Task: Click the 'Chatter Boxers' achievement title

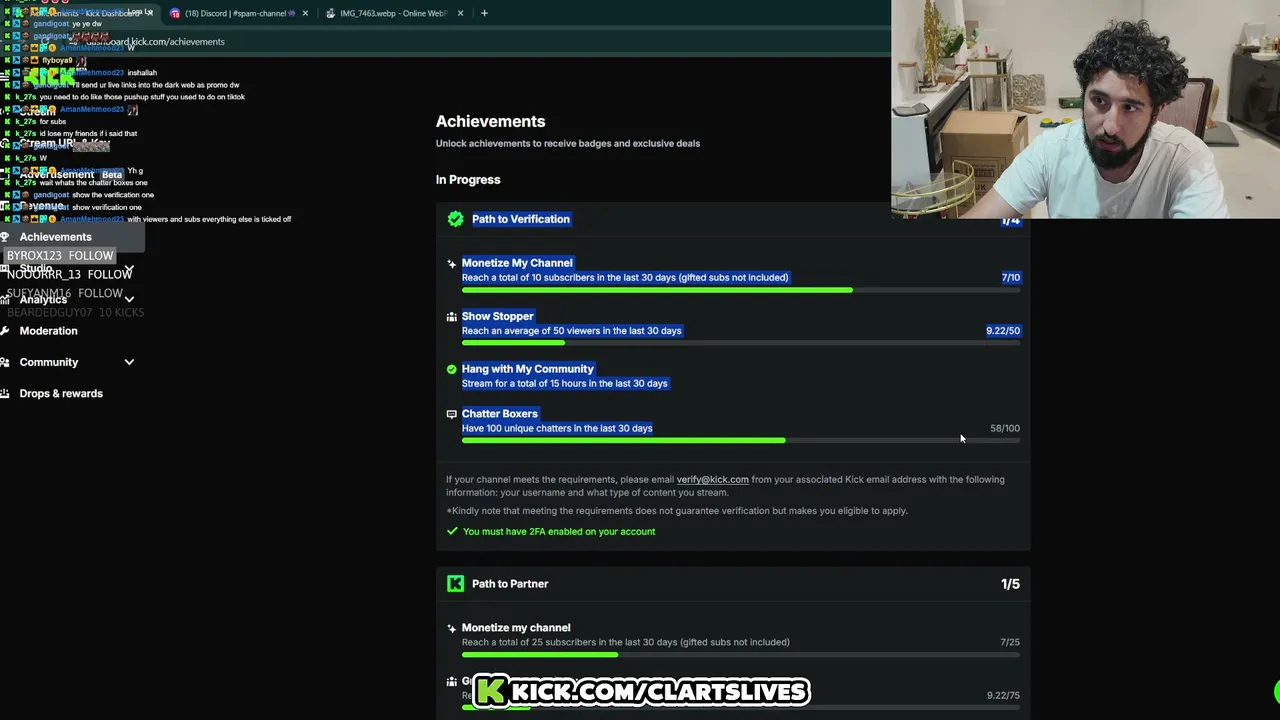Action: [500, 414]
